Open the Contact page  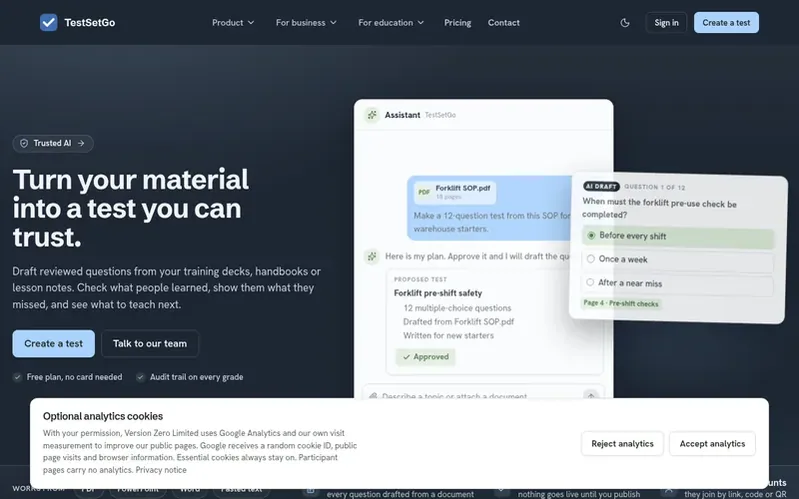[x=503, y=22]
